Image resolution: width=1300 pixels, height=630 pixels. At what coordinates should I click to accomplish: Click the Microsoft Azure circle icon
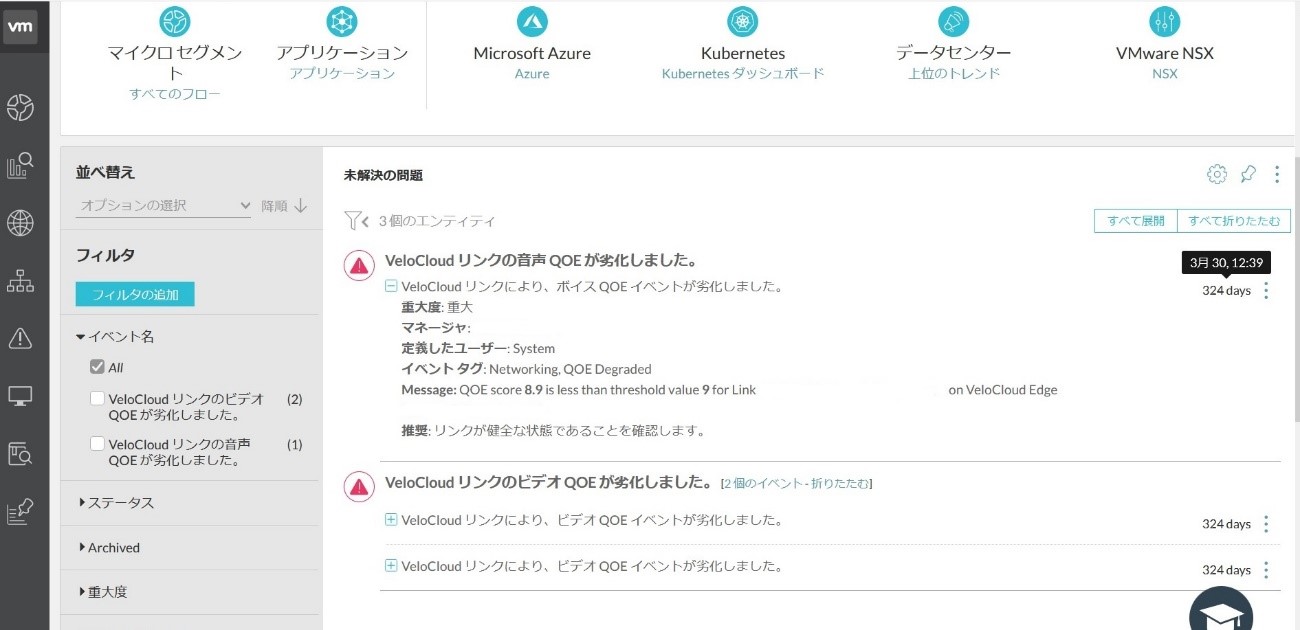(532, 21)
